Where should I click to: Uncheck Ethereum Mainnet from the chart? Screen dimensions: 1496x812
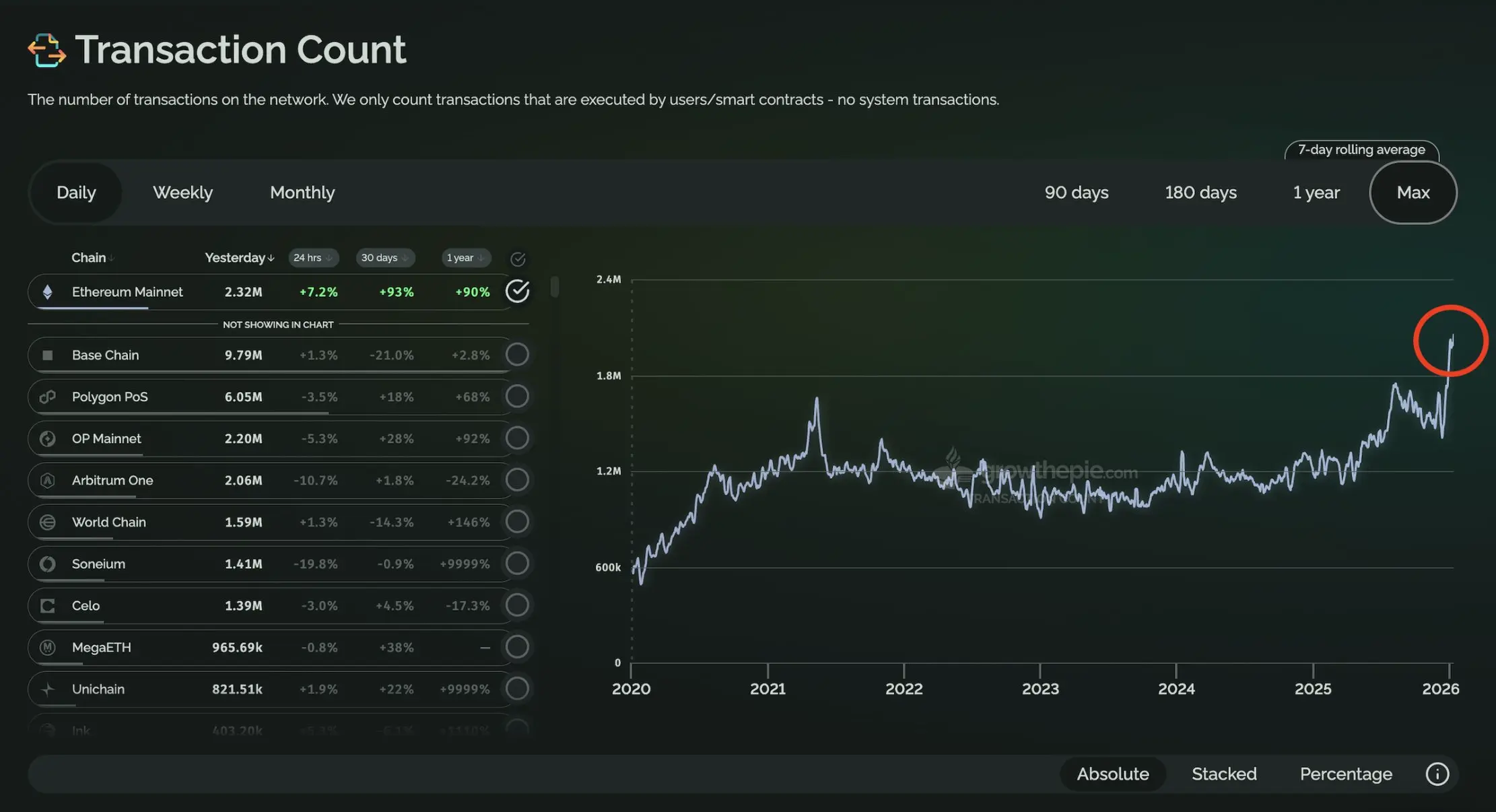coord(517,292)
